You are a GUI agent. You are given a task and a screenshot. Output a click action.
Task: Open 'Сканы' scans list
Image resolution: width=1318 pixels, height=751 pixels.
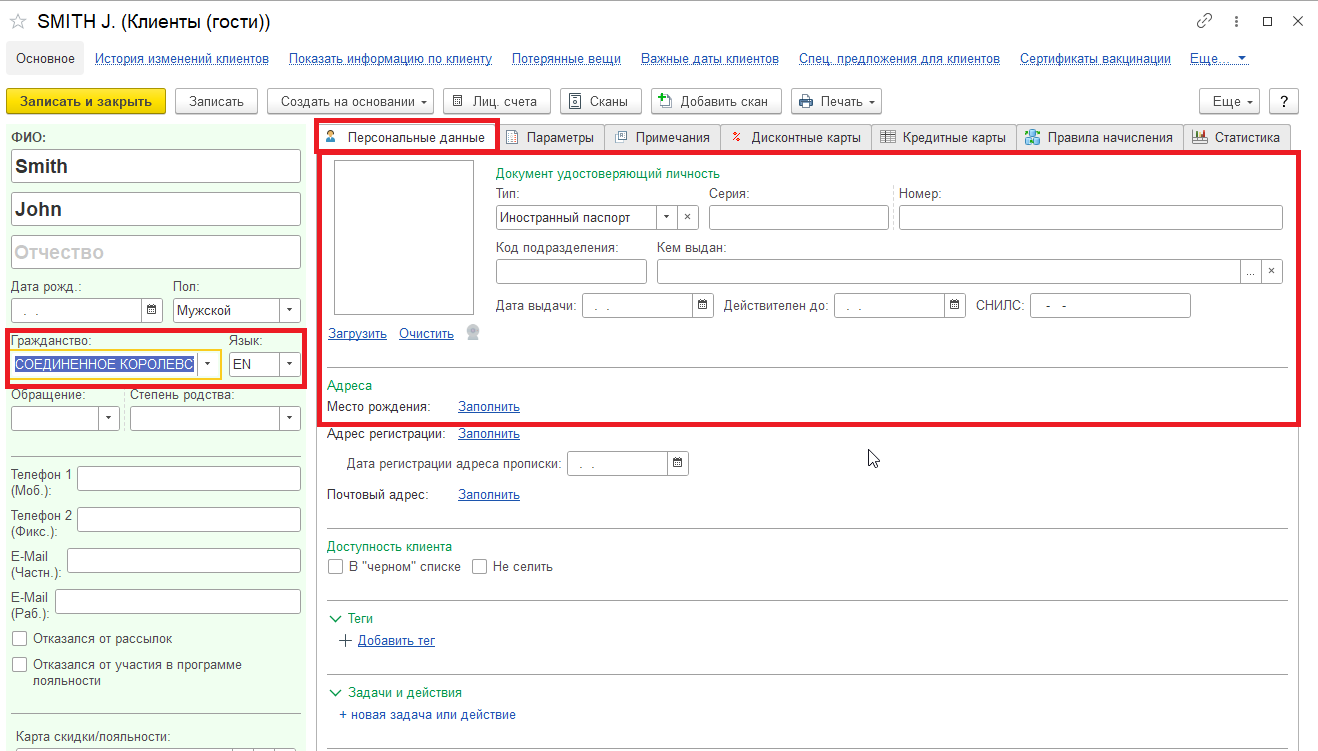click(600, 101)
